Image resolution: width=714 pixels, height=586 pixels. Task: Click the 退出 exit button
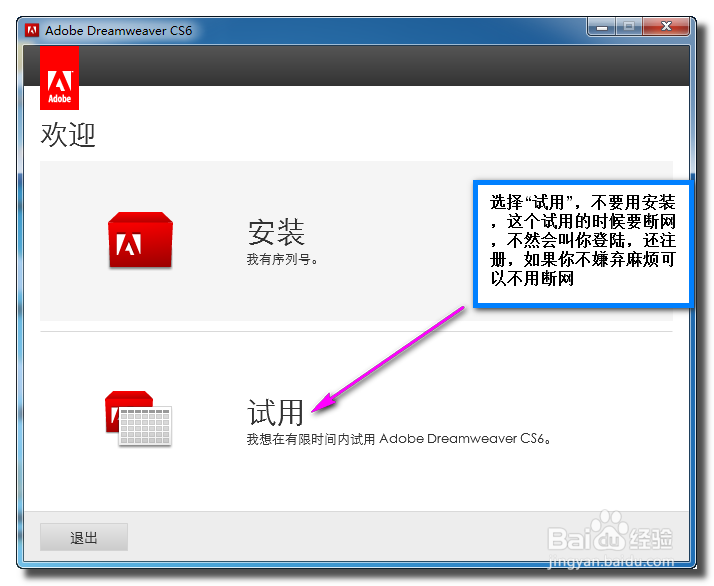[84, 537]
